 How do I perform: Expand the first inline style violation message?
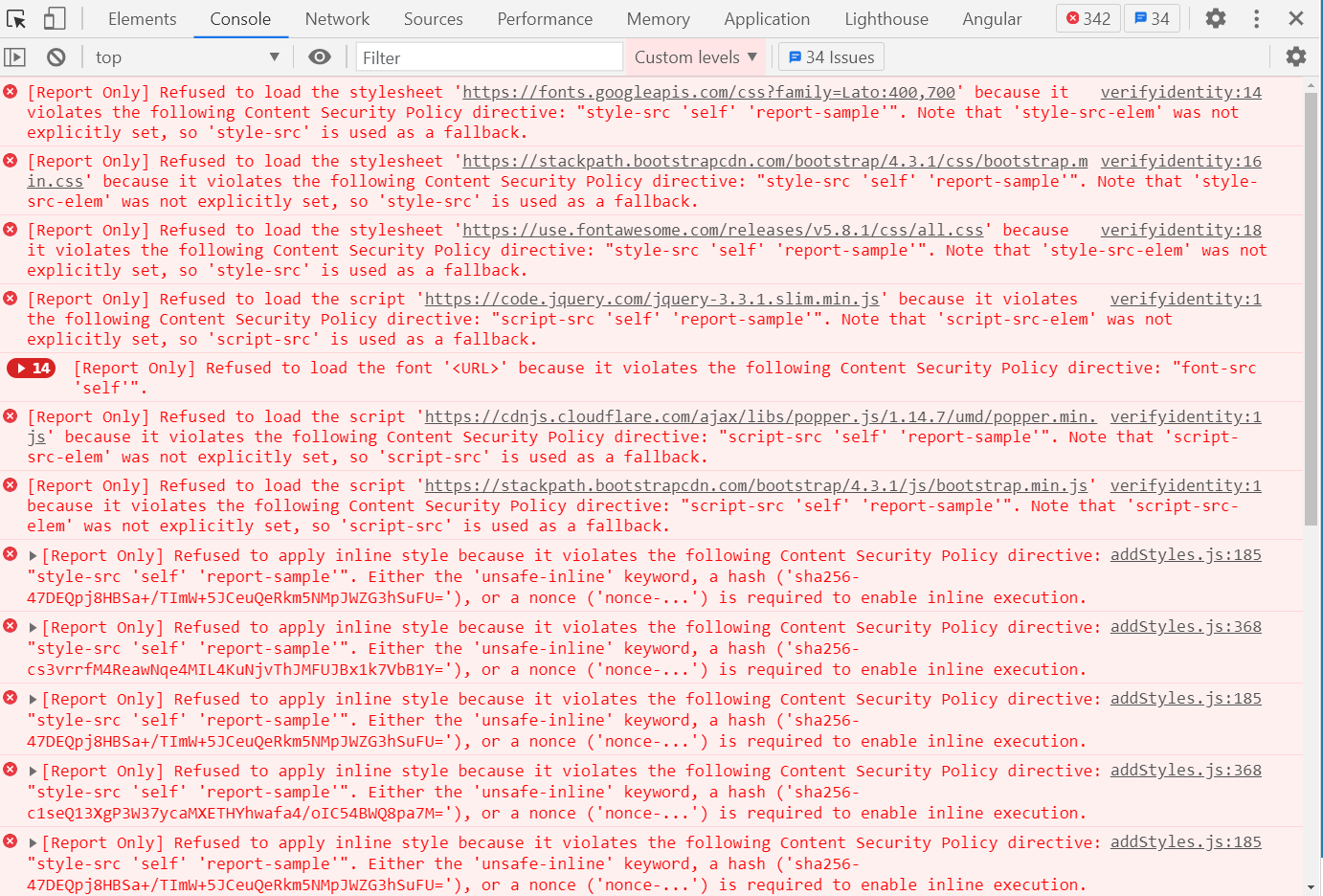[x=33, y=555]
